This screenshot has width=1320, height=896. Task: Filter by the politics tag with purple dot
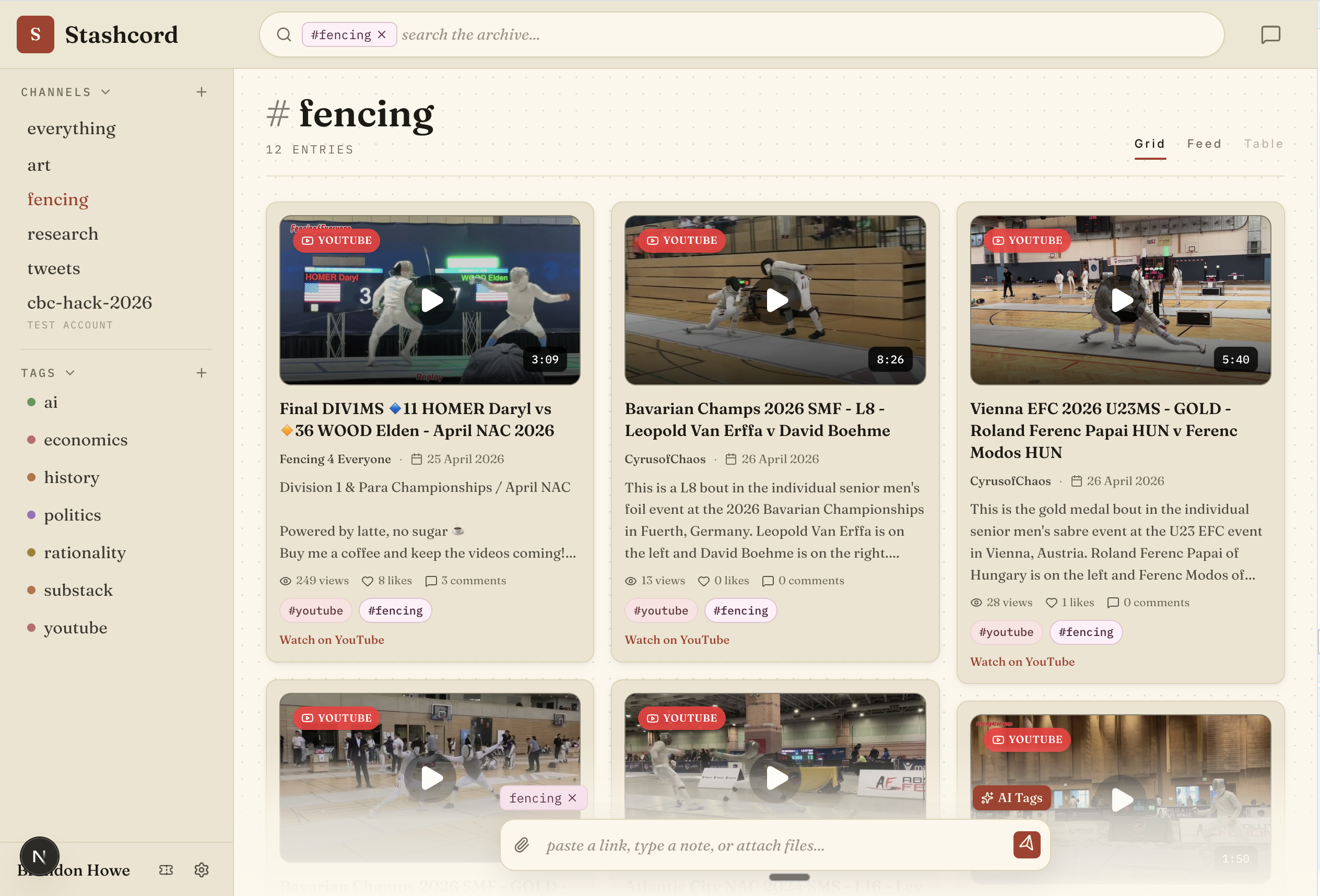(x=72, y=514)
